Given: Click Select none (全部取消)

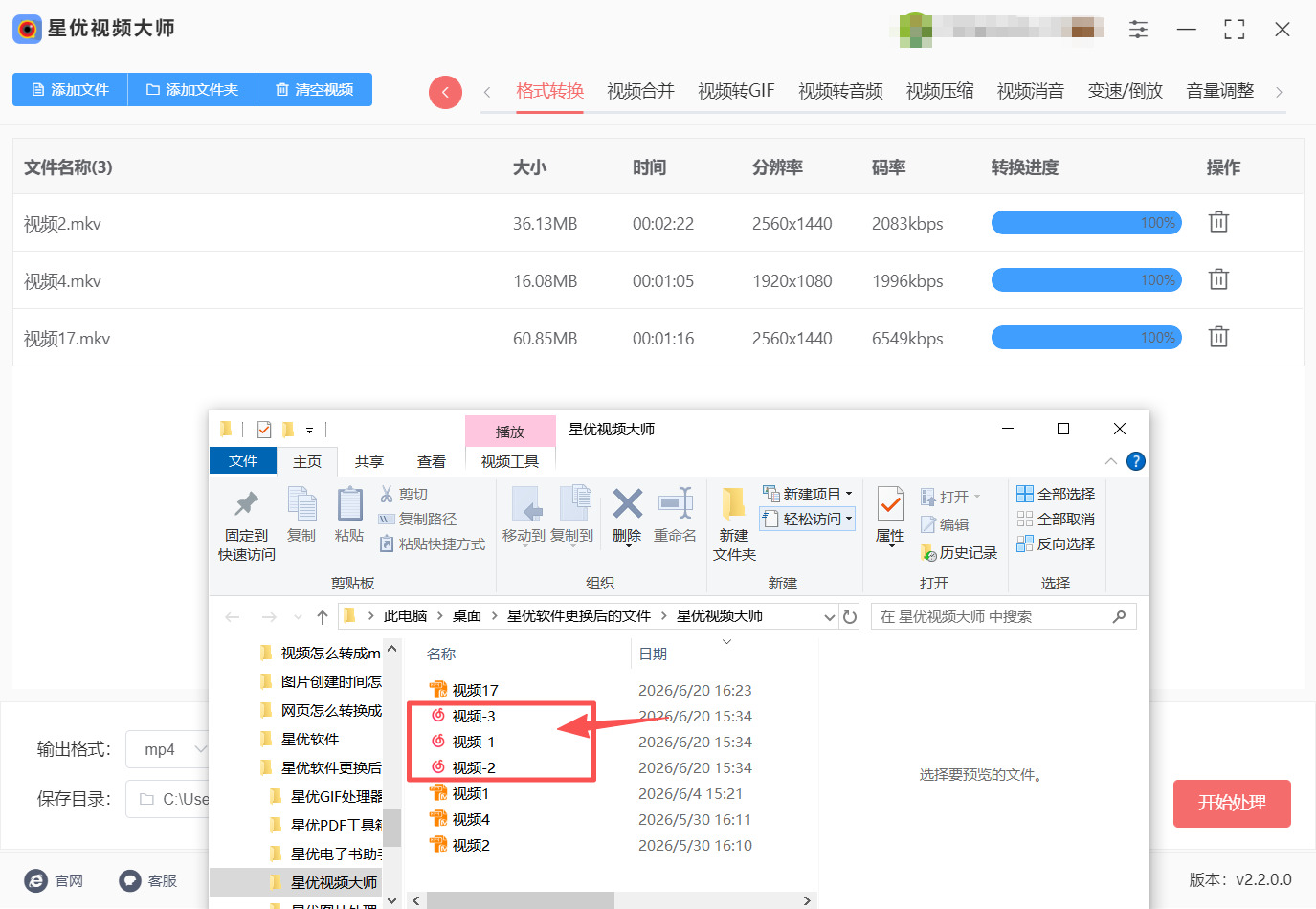Looking at the screenshot, I should point(1056,519).
